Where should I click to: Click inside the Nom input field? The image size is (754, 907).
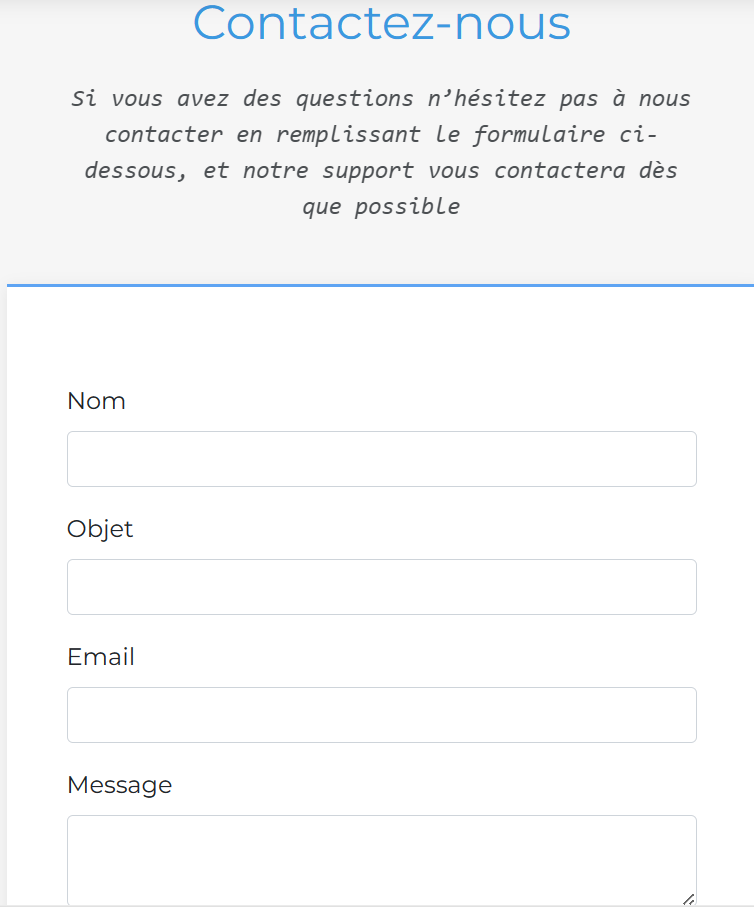(x=380, y=458)
